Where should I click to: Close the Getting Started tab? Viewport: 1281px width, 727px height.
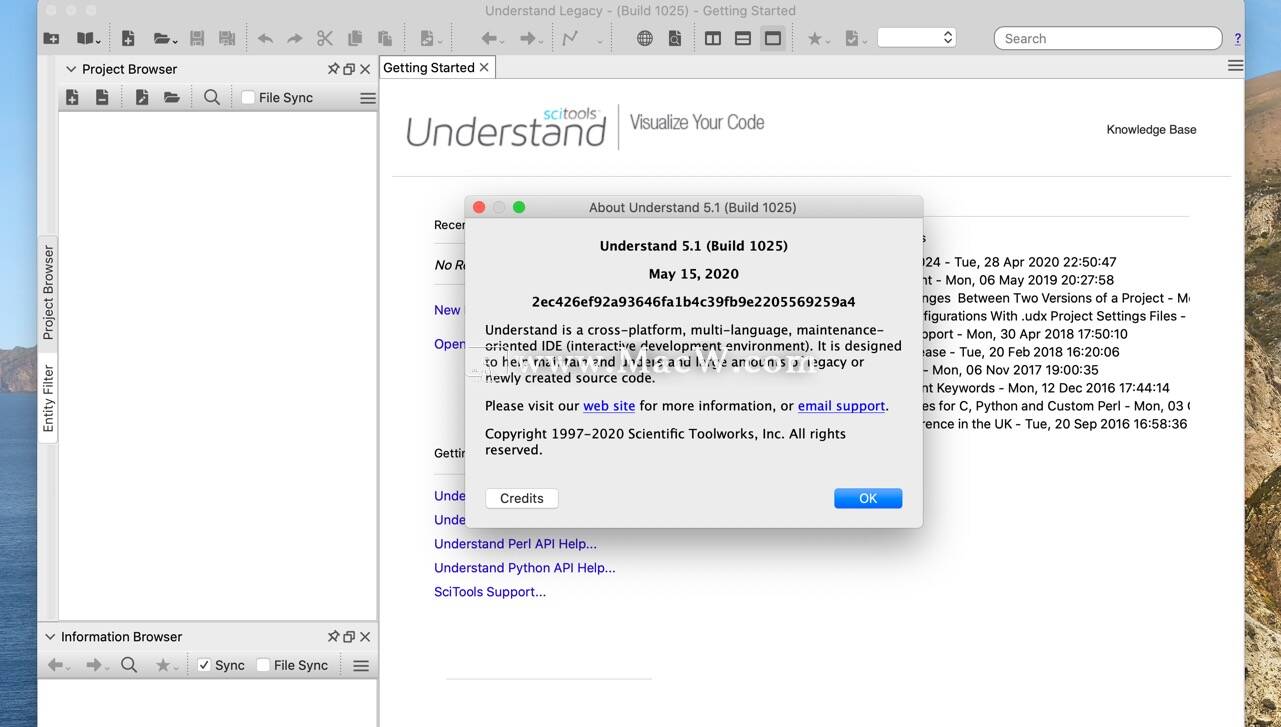[484, 67]
